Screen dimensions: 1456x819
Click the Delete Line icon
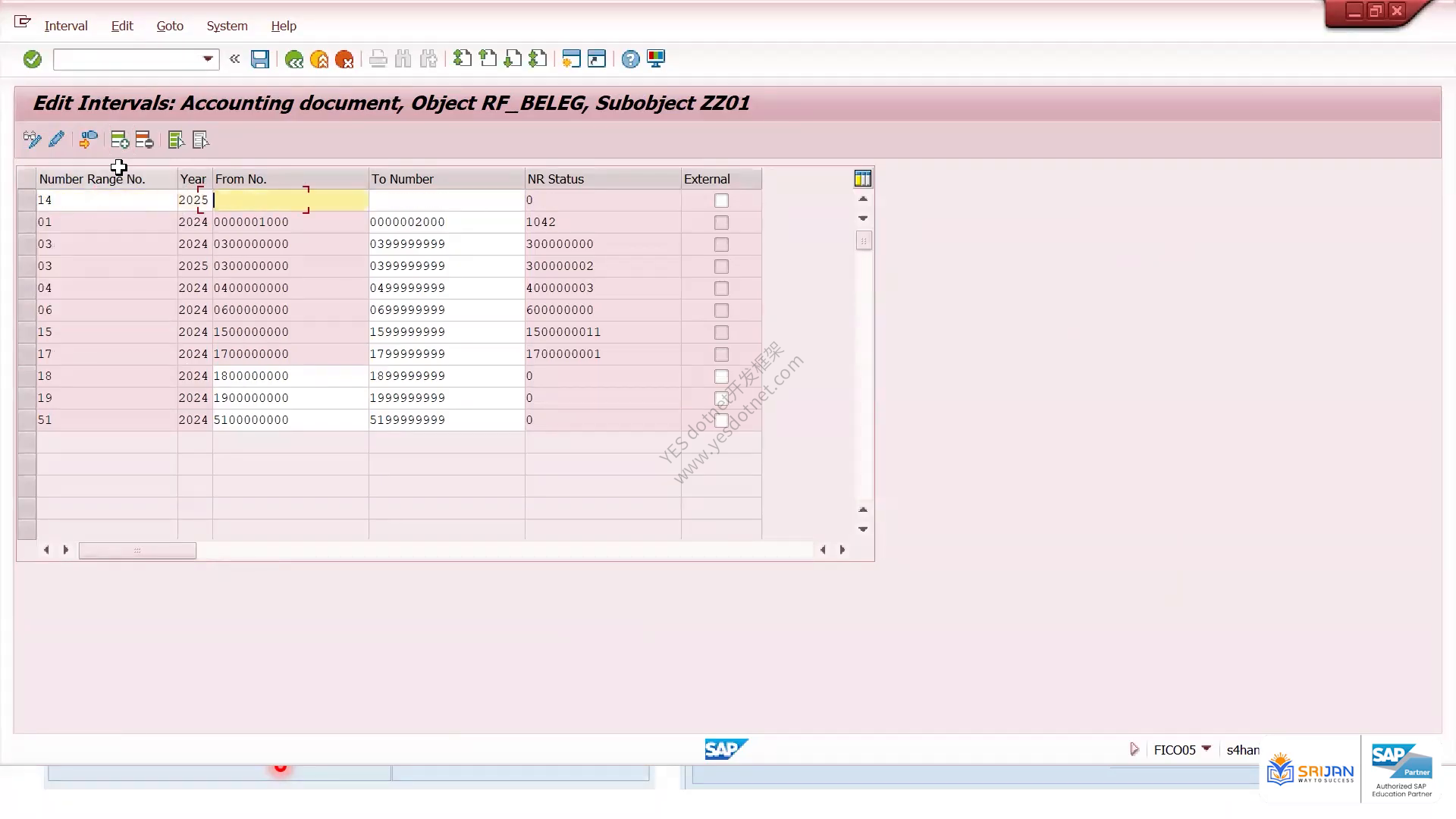click(x=144, y=140)
